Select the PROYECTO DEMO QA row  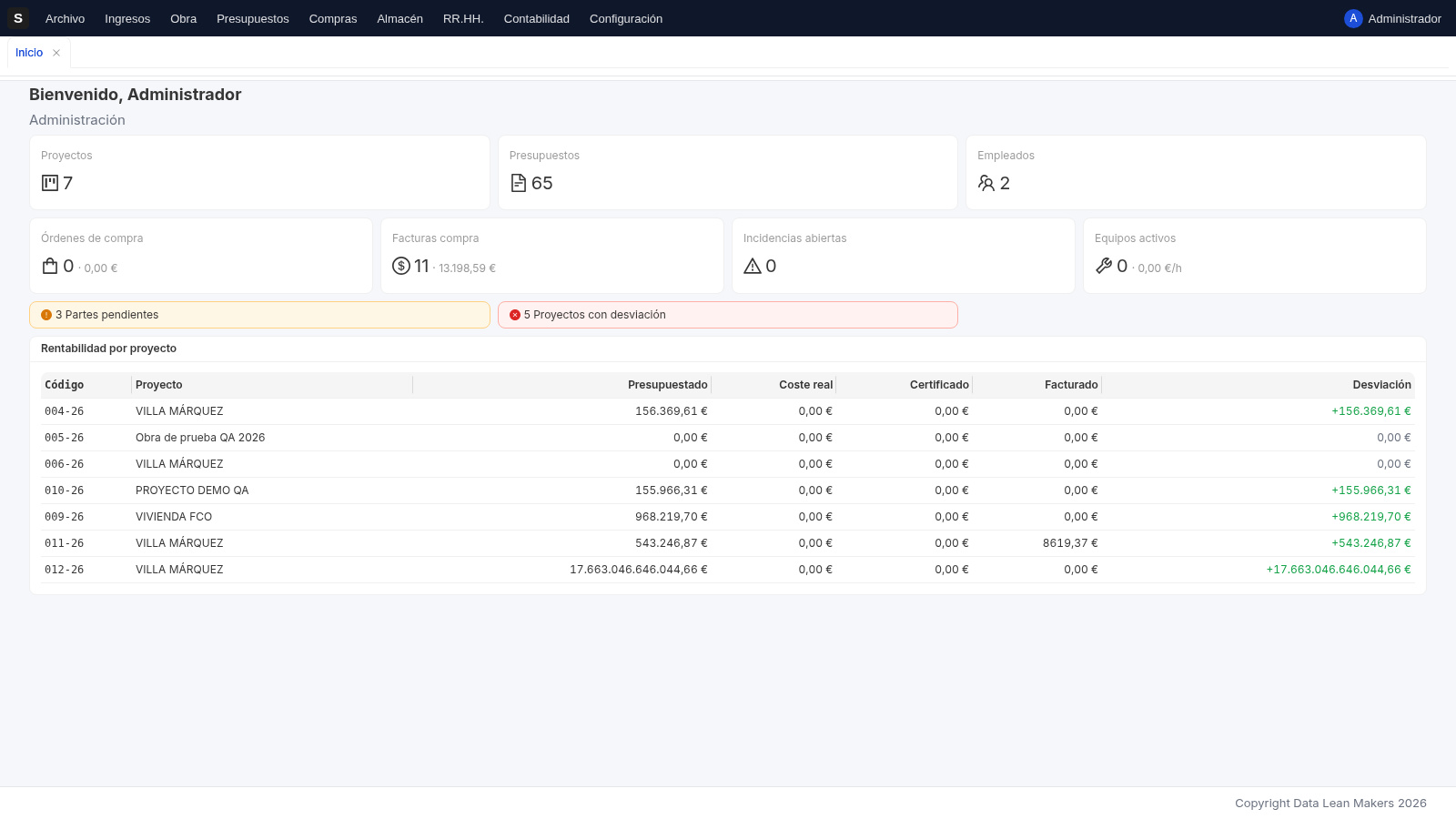(x=728, y=490)
